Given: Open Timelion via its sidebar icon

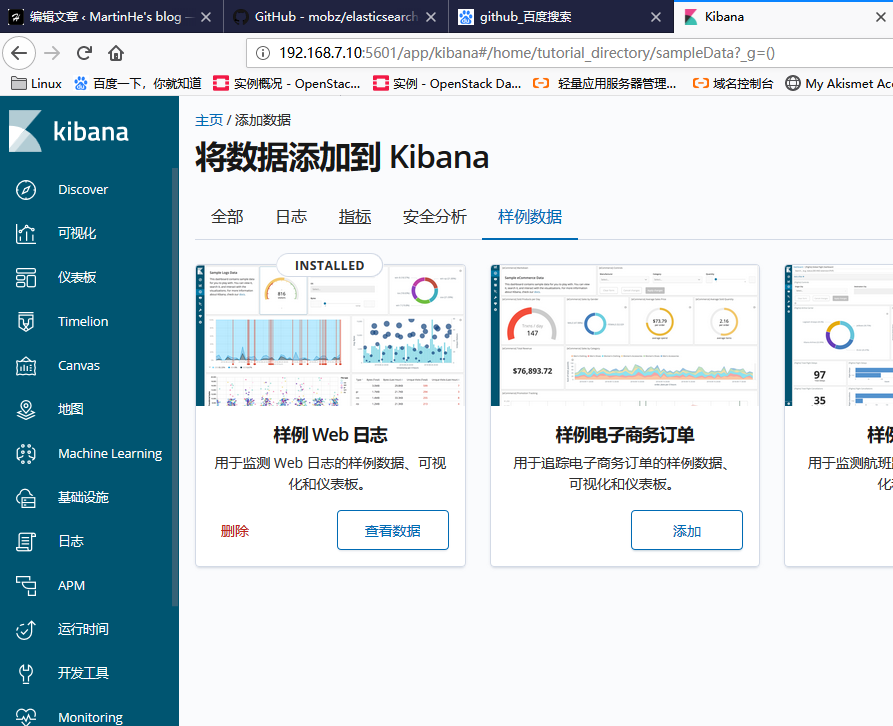Looking at the screenshot, I should click(x=27, y=322).
